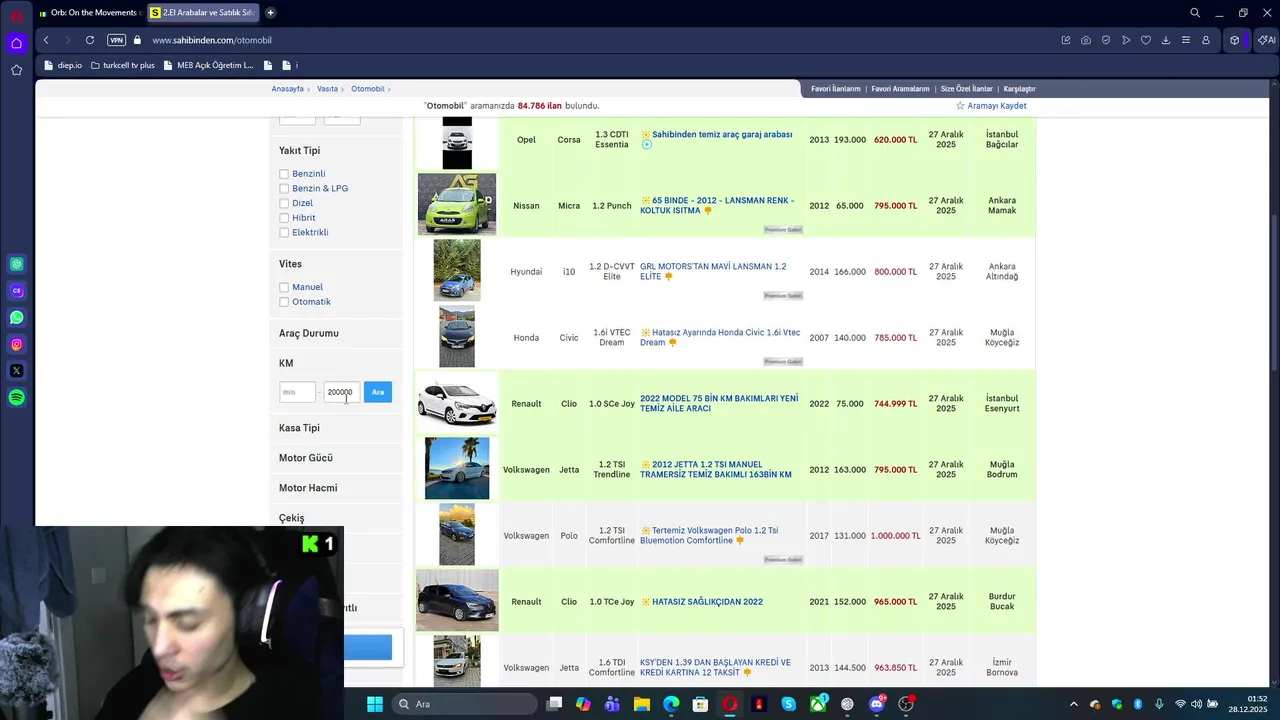Open Size Özel İlanlar menu item

pyautogui.click(x=966, y=89)
